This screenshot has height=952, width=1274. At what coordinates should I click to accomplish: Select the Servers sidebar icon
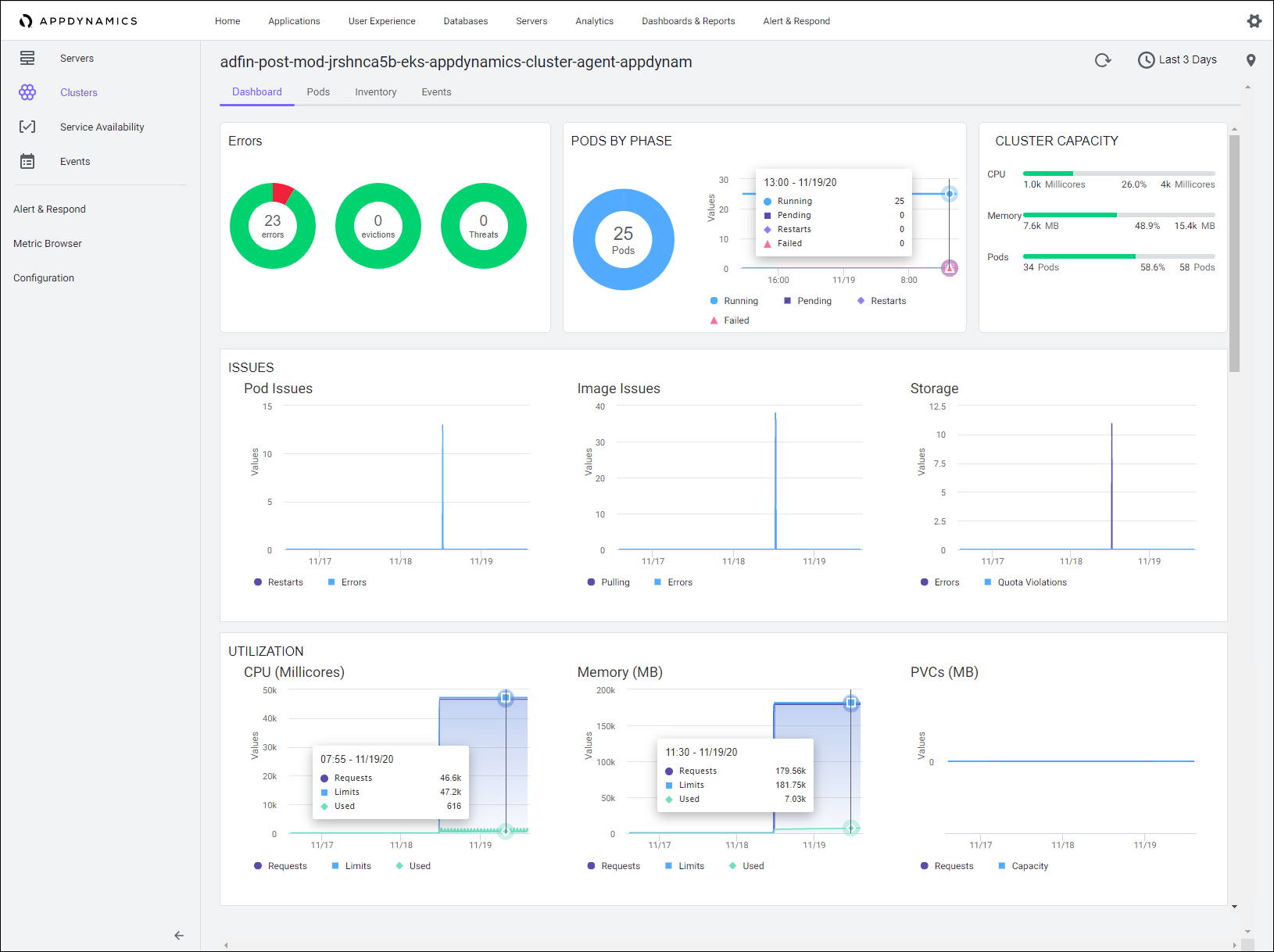[x=27, y=58]
